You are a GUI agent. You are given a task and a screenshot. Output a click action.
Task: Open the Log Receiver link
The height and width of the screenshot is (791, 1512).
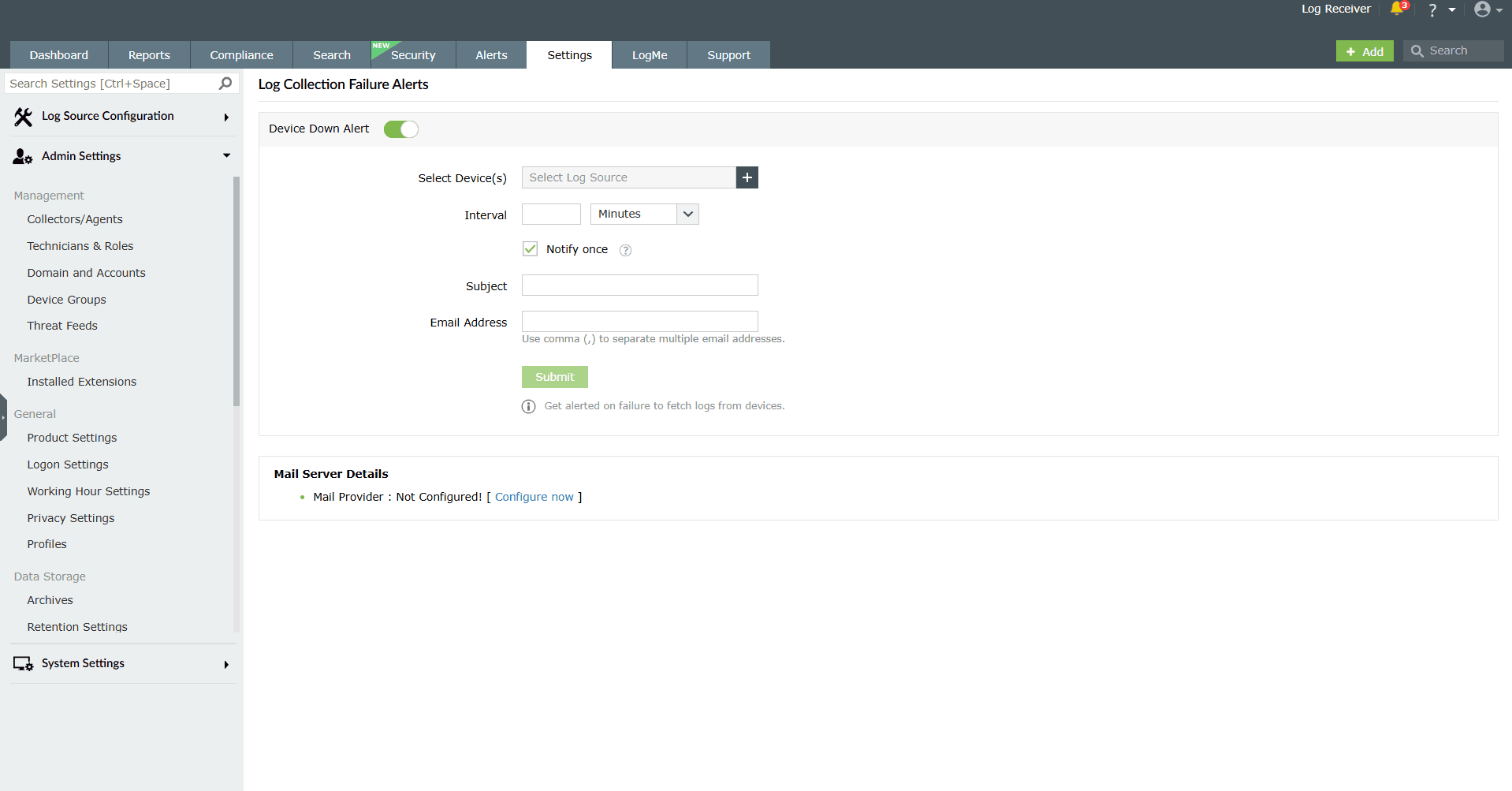[1336, 9]
